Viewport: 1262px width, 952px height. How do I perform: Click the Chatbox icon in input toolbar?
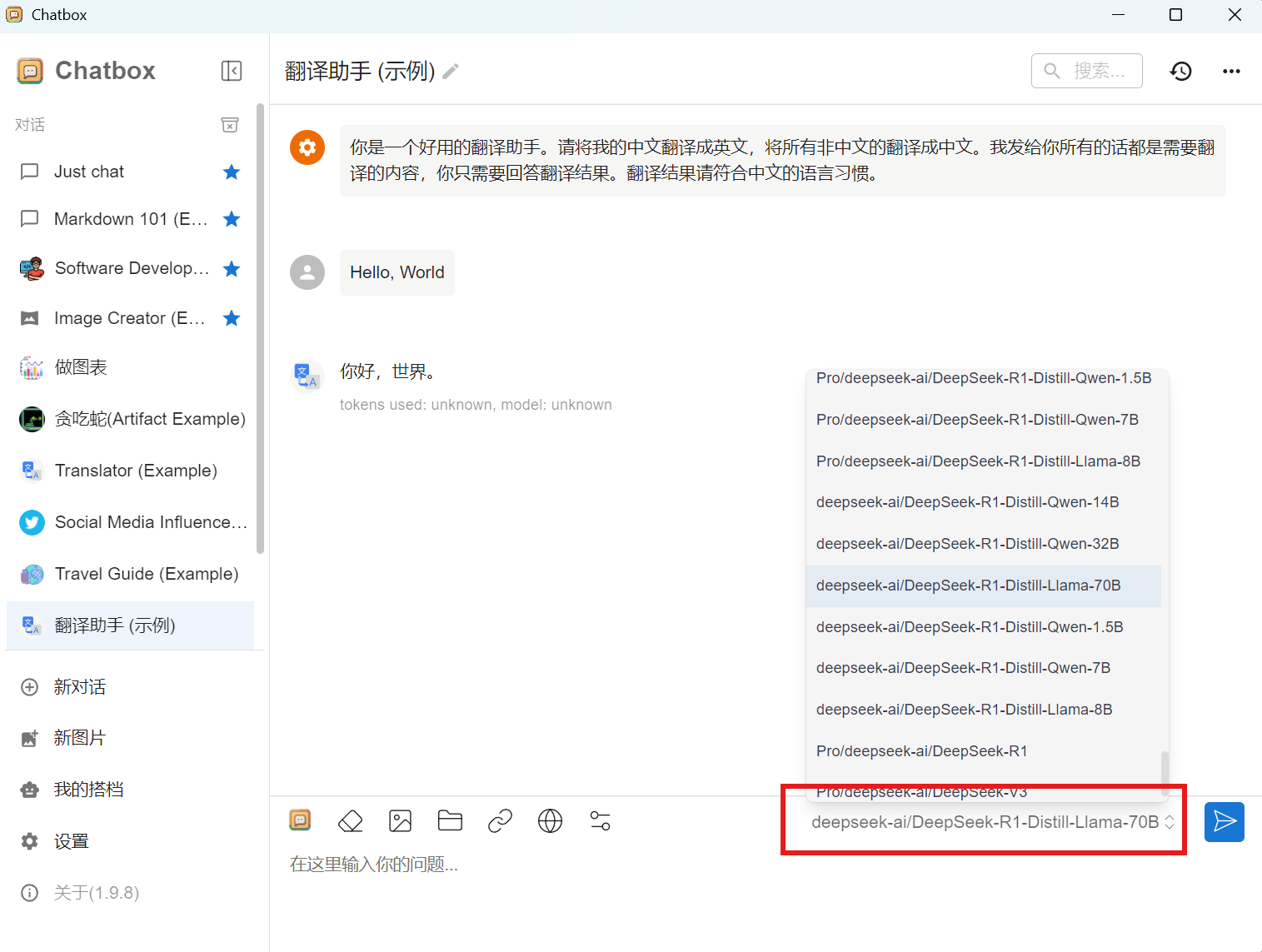300,820
